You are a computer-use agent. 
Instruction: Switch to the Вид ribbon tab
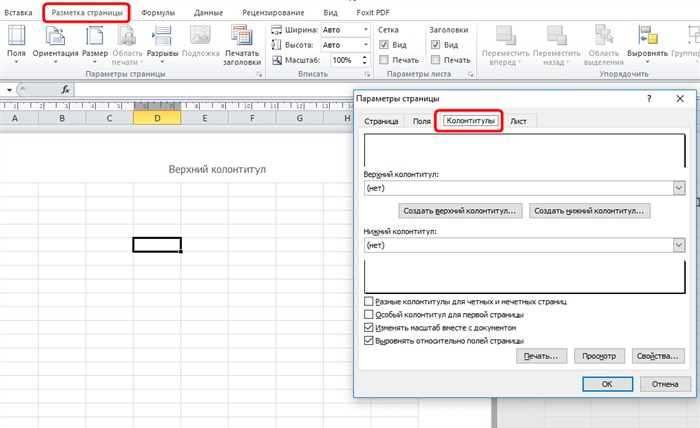[330, 12]
